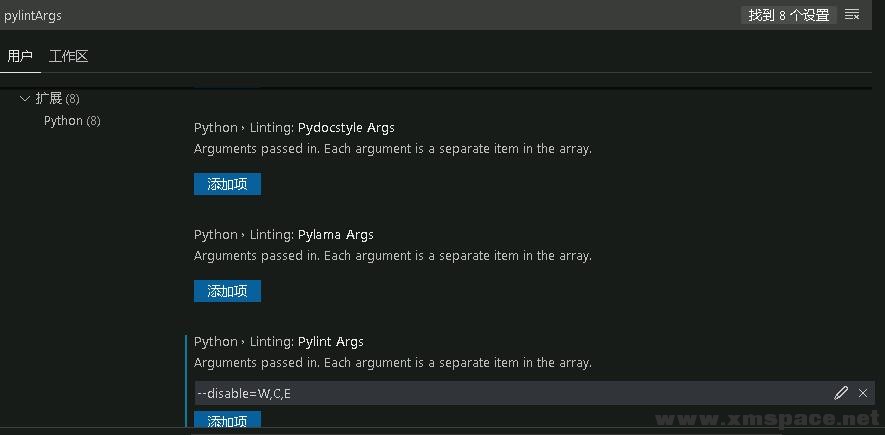Clear the settings search filter icon
This screenshot has height=435, width=885.
click(852, 15)
